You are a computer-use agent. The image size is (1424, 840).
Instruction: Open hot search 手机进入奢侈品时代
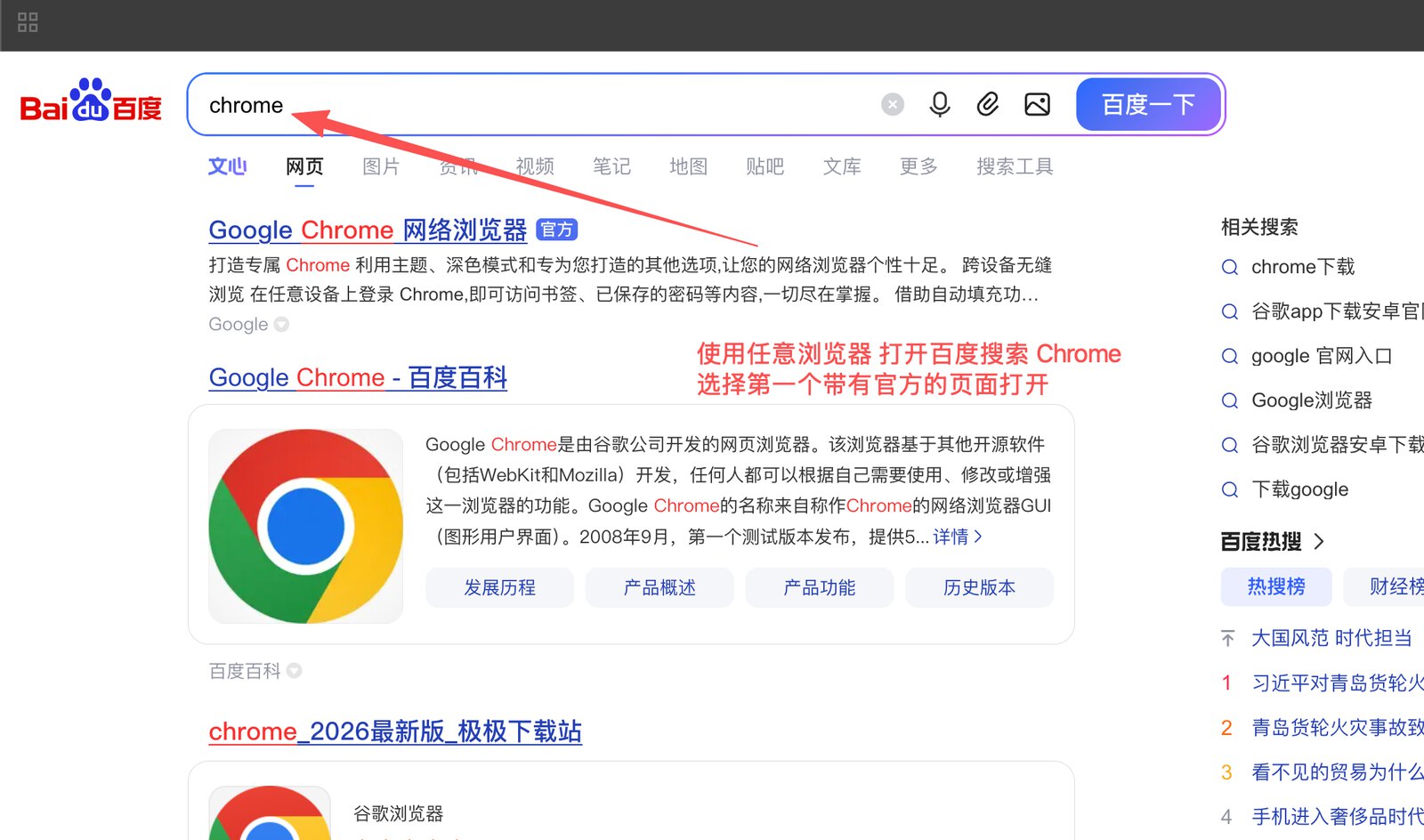coord(1338,816)
